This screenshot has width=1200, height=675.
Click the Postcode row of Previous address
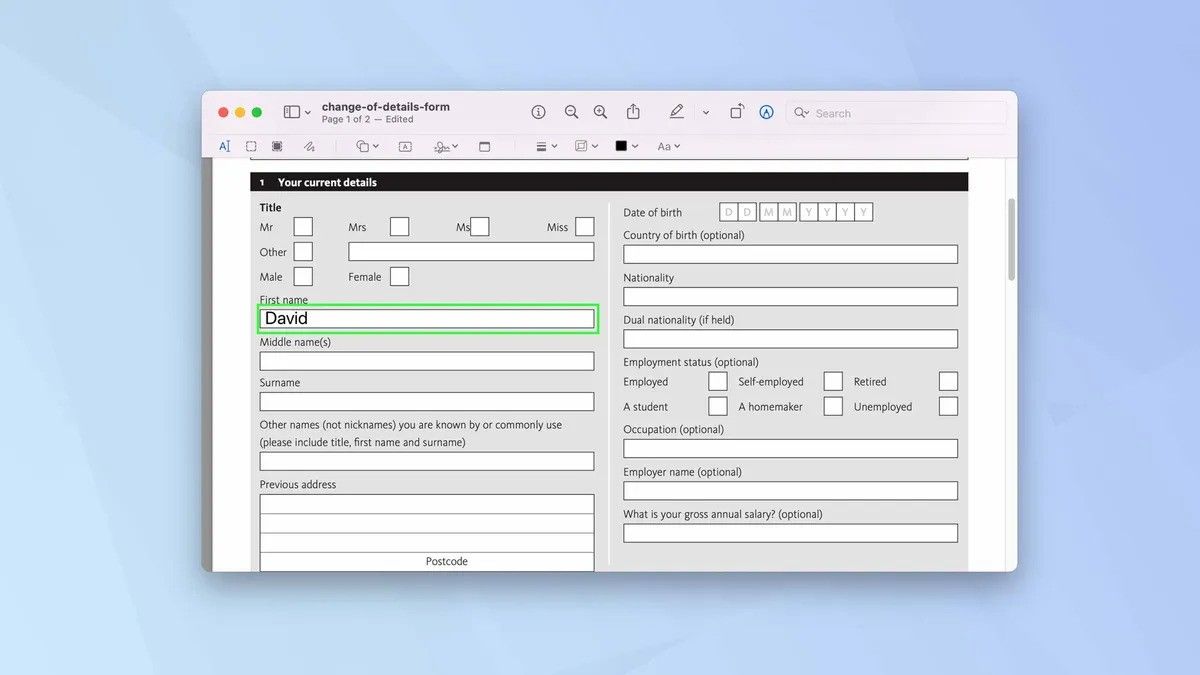(427, 561)
